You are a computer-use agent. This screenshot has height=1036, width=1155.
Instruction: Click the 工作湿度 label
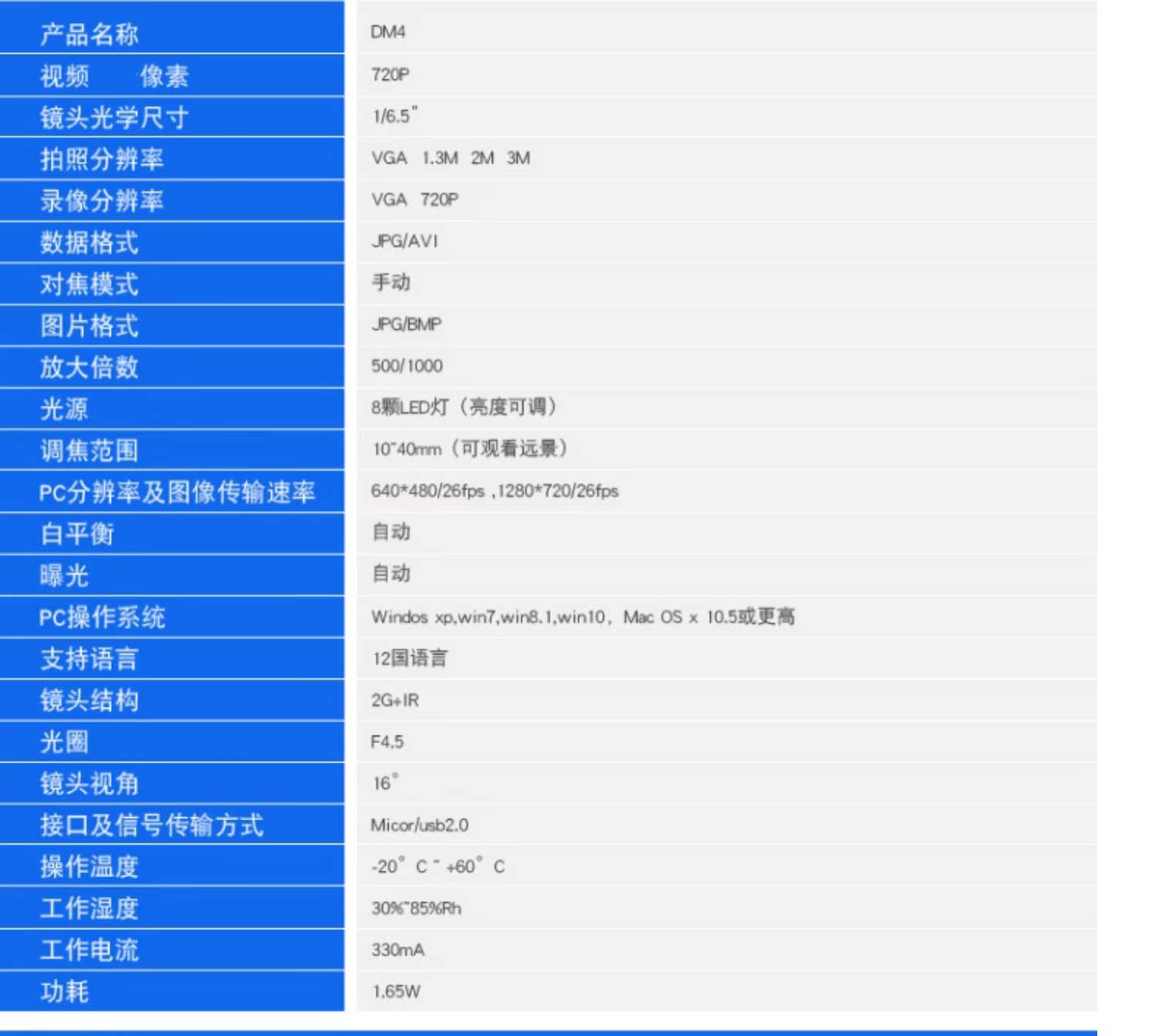[x=89, y=908]
